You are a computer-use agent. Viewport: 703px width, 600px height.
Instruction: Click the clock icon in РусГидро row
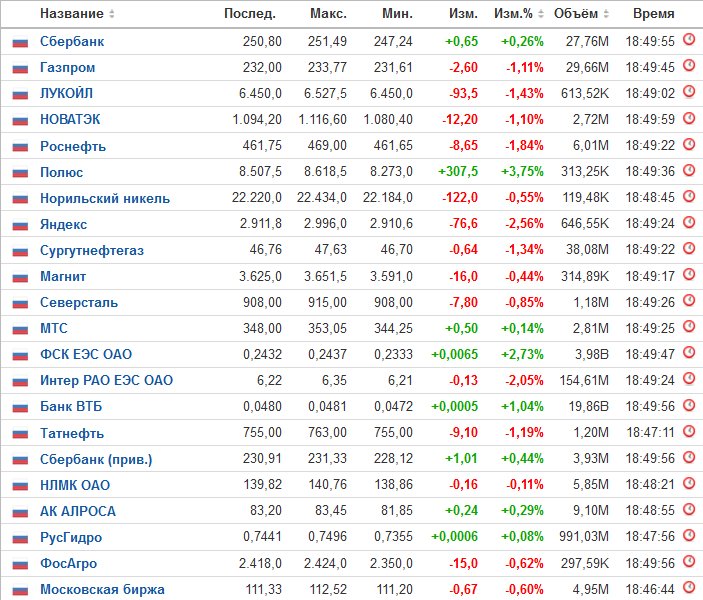[689, 535]
